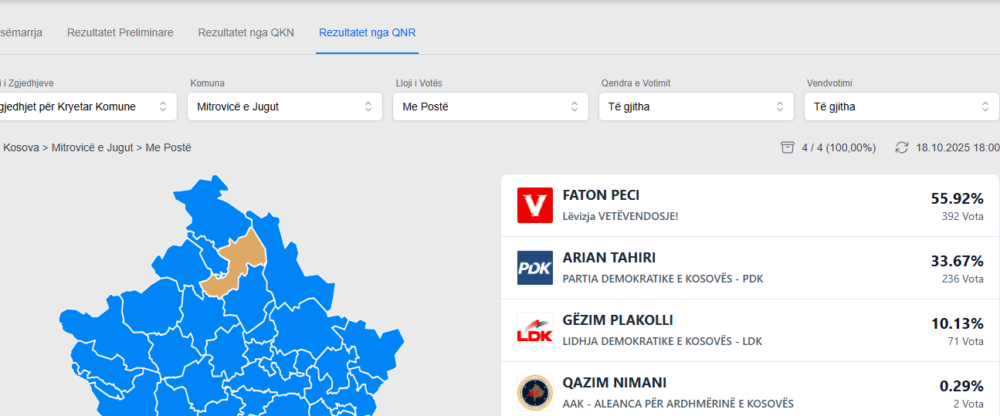Open the Komuna dropdown

click(285, 106)
